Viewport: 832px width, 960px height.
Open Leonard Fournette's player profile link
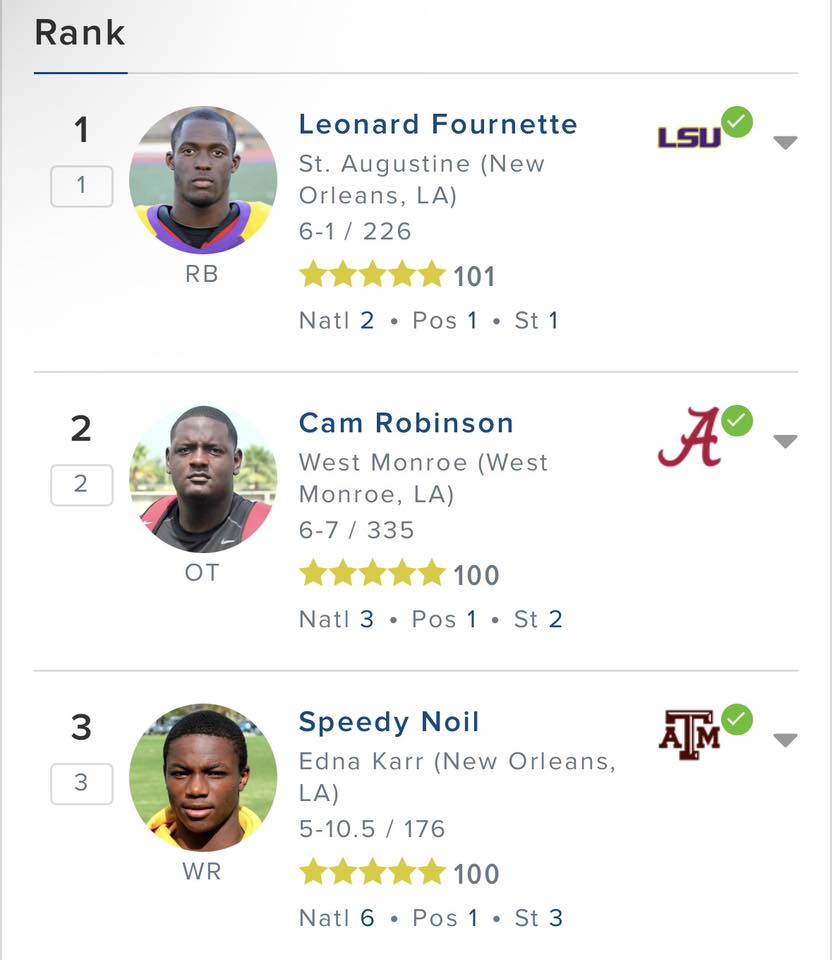point(438,124)
